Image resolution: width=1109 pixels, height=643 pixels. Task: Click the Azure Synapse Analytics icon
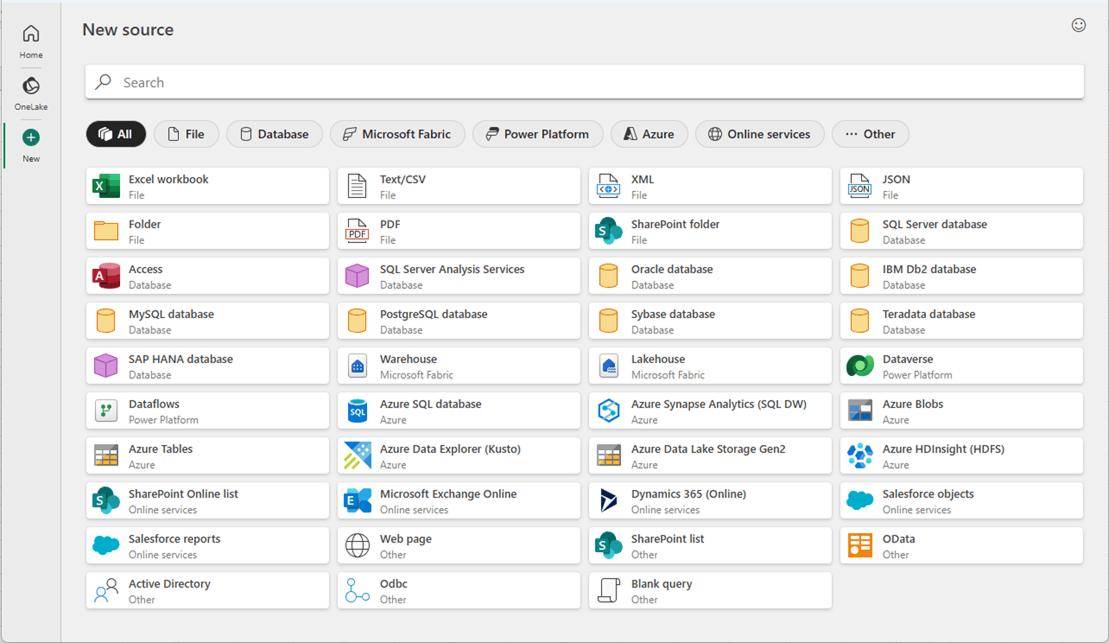(608, 410)
